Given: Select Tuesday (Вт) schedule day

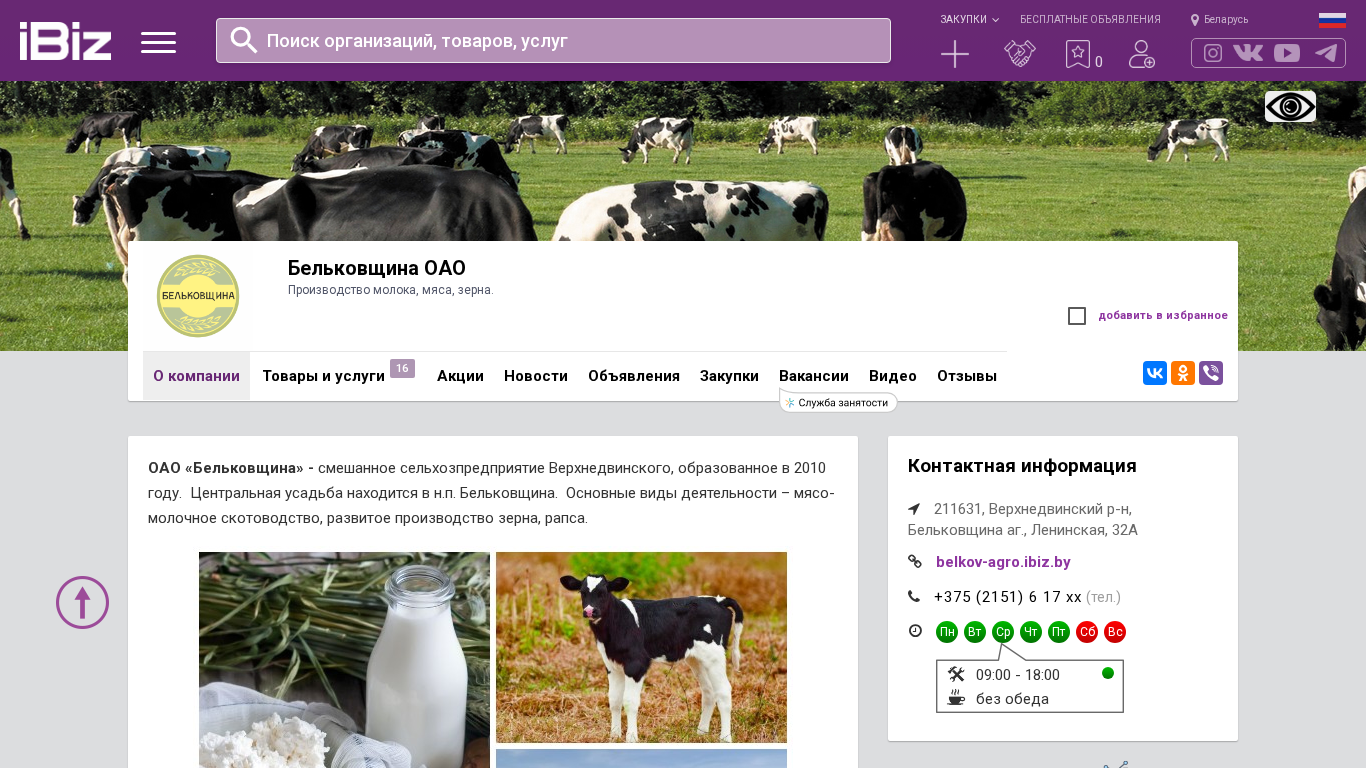Looking at the screenshot, I should [975, 632].
